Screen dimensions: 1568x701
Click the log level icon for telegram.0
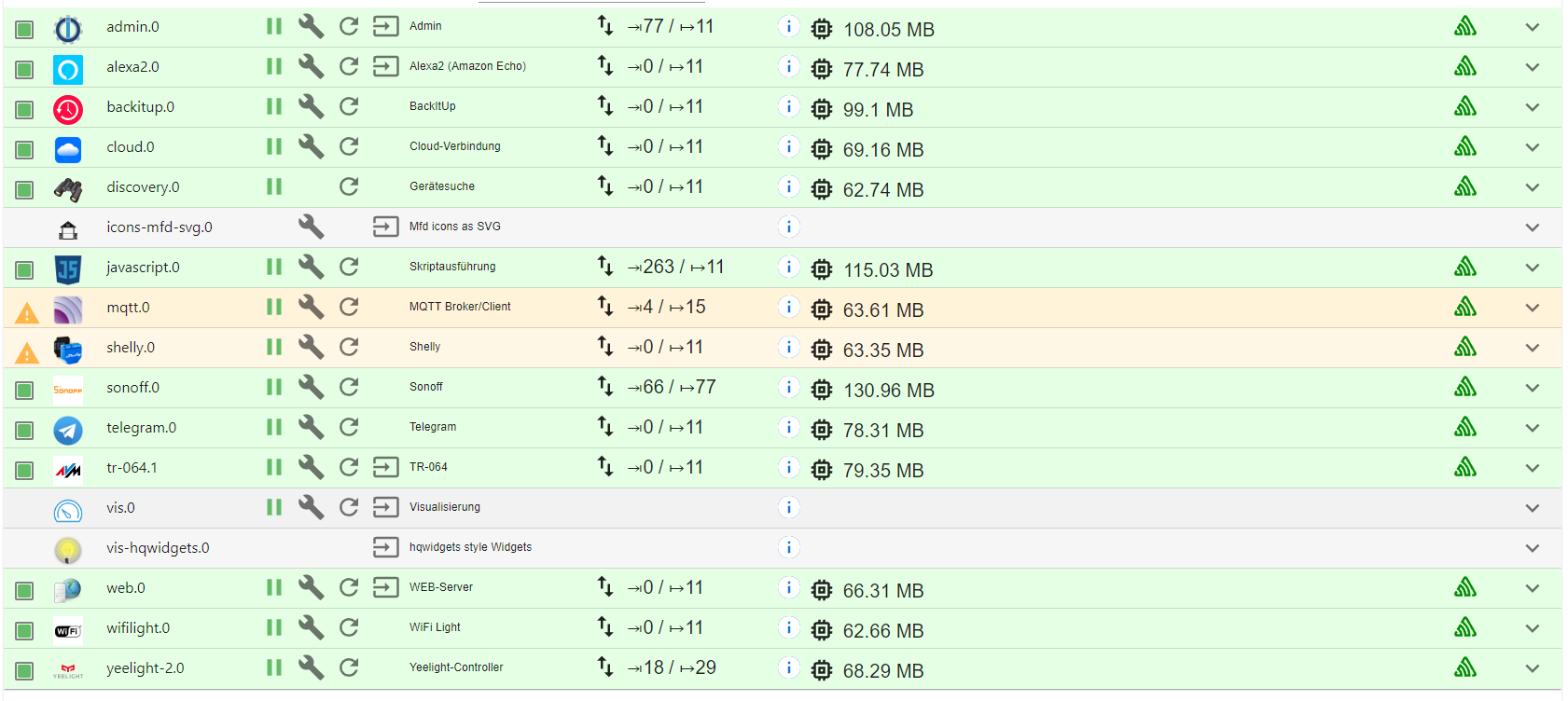[1464, 427]
